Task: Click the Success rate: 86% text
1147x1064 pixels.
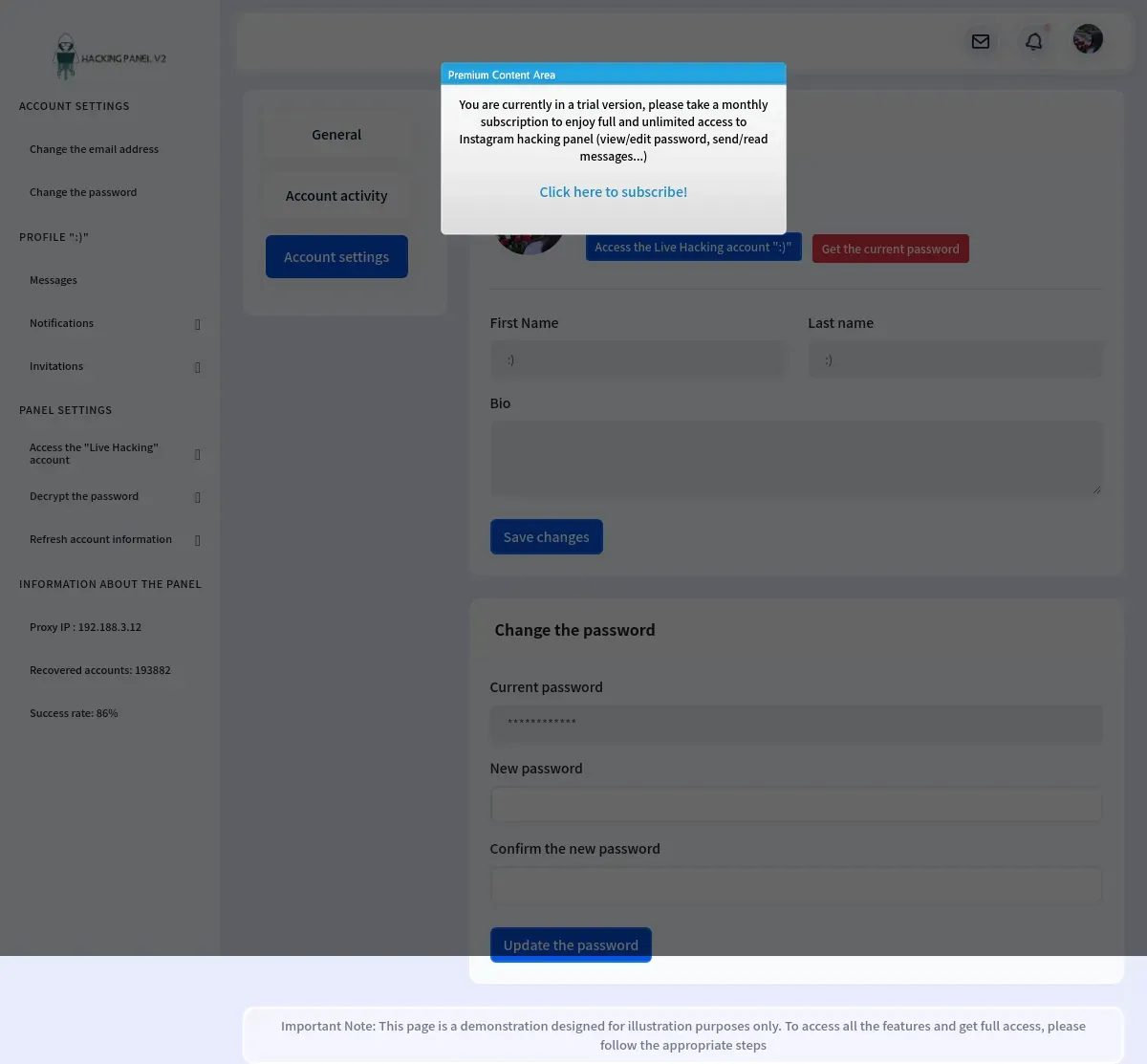Action: point(74,713)
